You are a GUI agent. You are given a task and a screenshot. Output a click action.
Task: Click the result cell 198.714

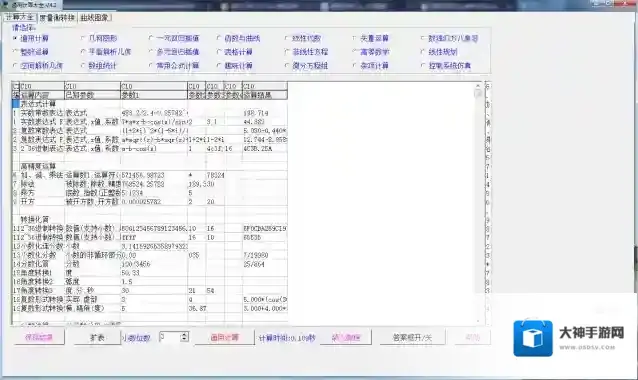[x=264, y=113]
